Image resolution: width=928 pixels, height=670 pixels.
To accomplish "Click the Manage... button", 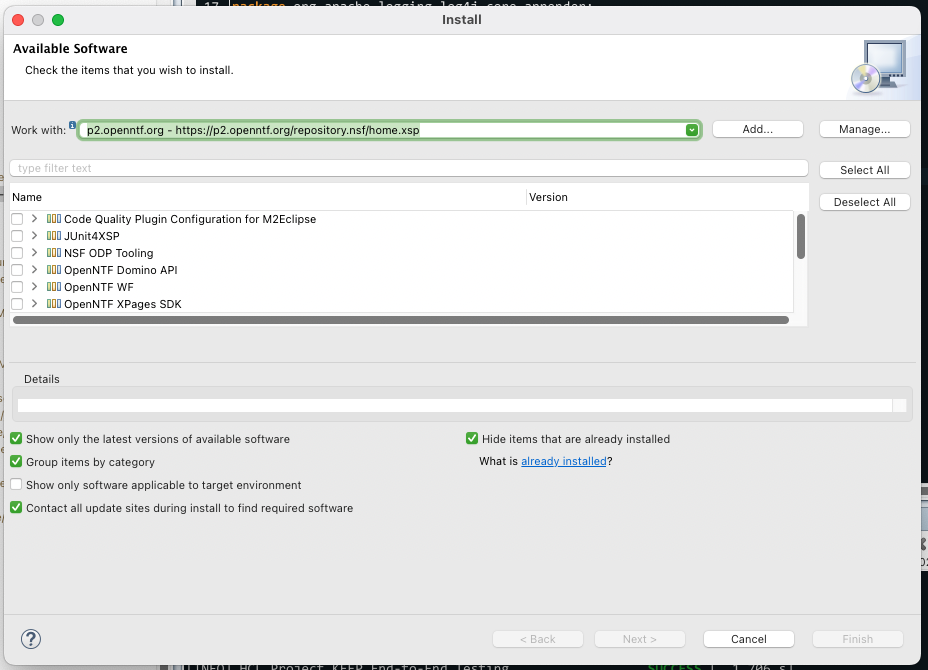I will (864, 129).
